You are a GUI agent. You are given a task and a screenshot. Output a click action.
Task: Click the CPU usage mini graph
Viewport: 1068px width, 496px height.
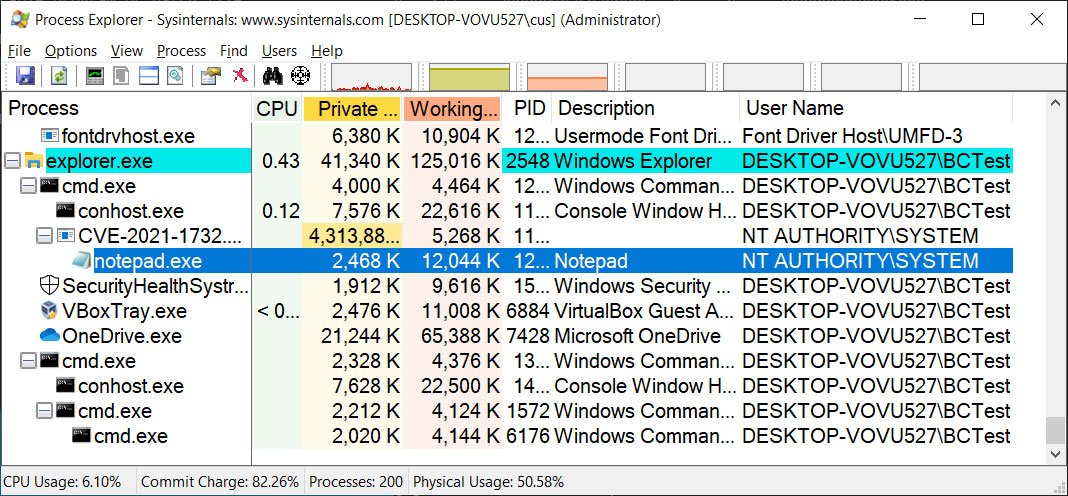371,77
